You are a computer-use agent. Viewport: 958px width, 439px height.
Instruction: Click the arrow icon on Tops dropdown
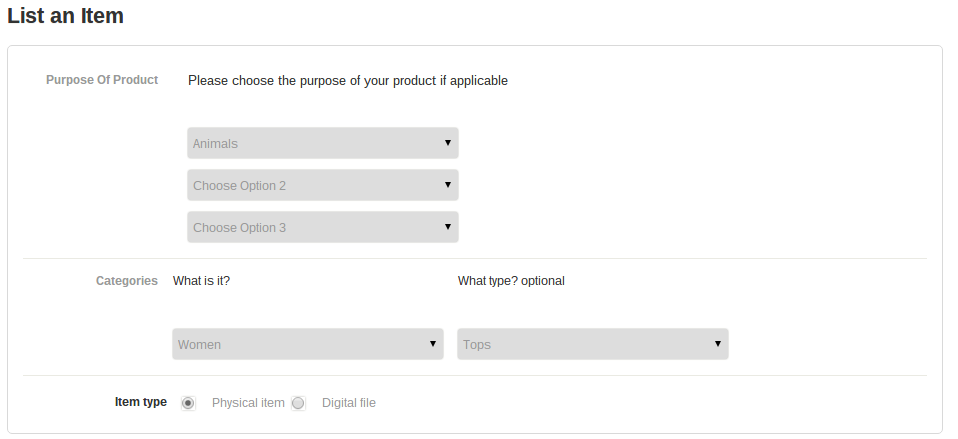(718, 344)
